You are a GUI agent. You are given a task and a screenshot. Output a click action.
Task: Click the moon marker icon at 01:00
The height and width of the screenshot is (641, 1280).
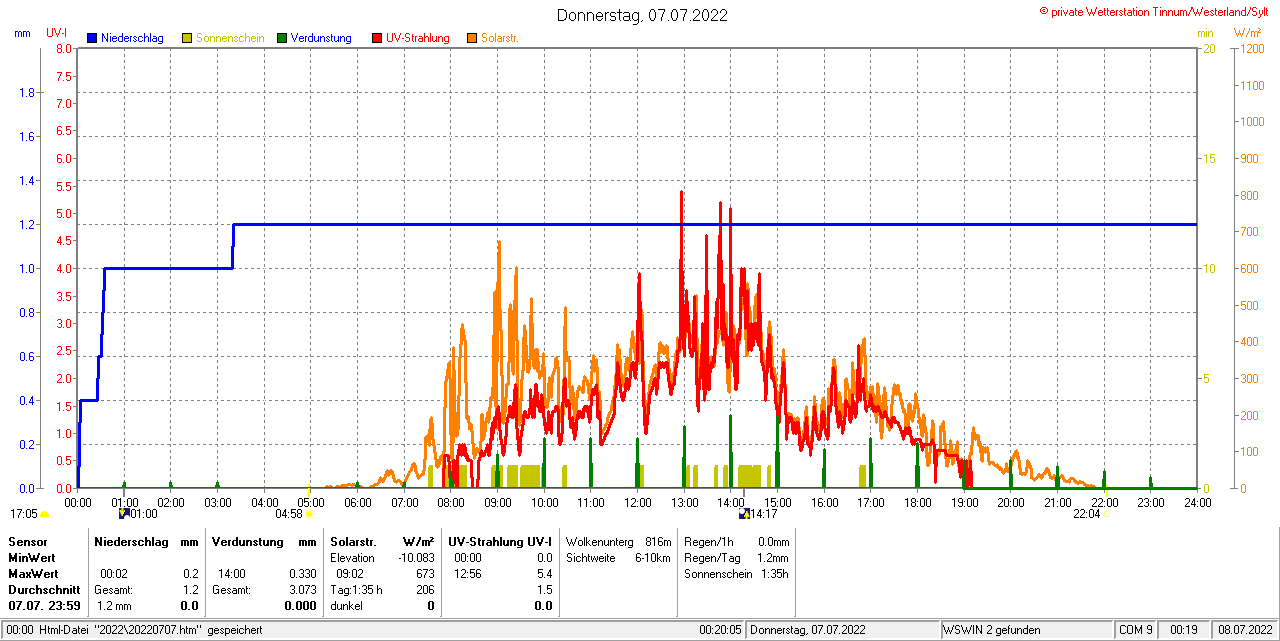[123, 514]
